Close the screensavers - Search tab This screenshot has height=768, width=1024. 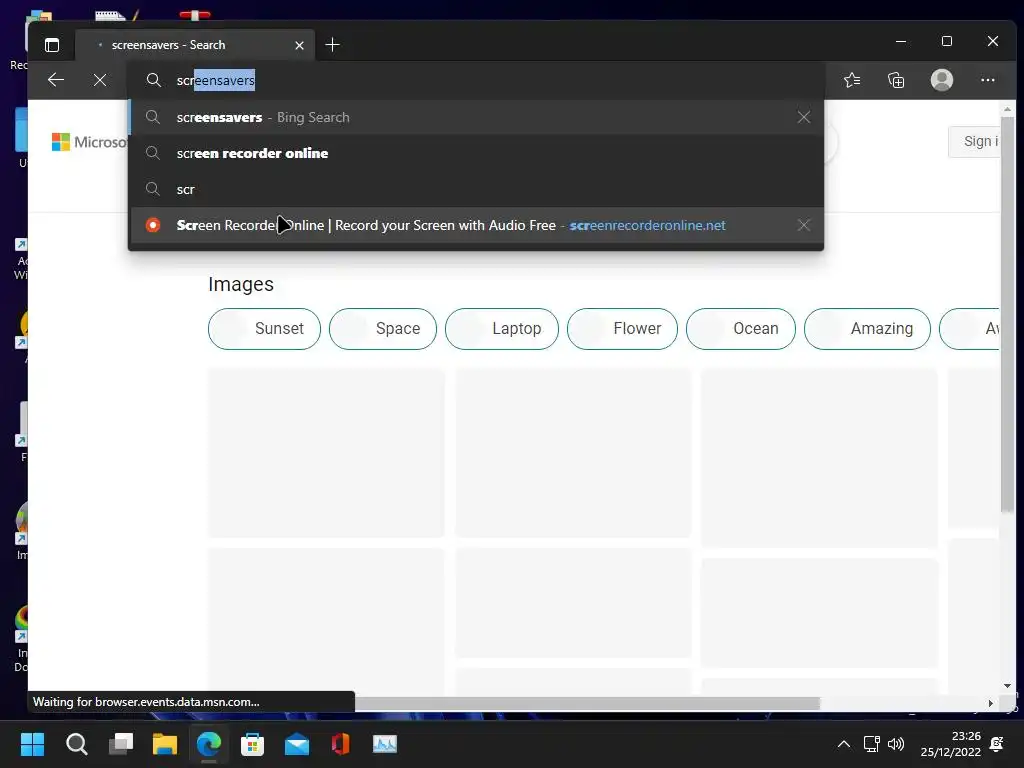[x=299, y=45]
